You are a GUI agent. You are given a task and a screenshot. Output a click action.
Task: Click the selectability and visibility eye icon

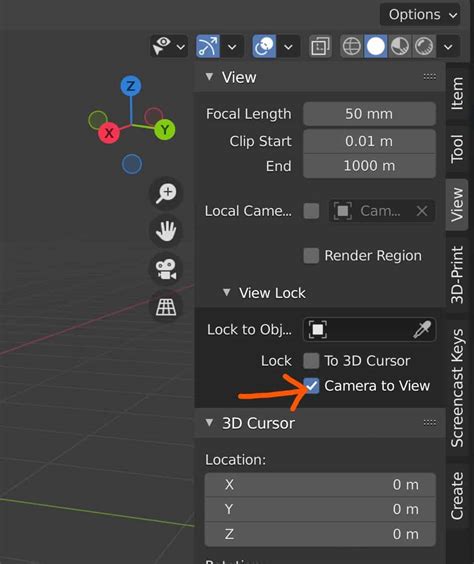coord(162,46)
